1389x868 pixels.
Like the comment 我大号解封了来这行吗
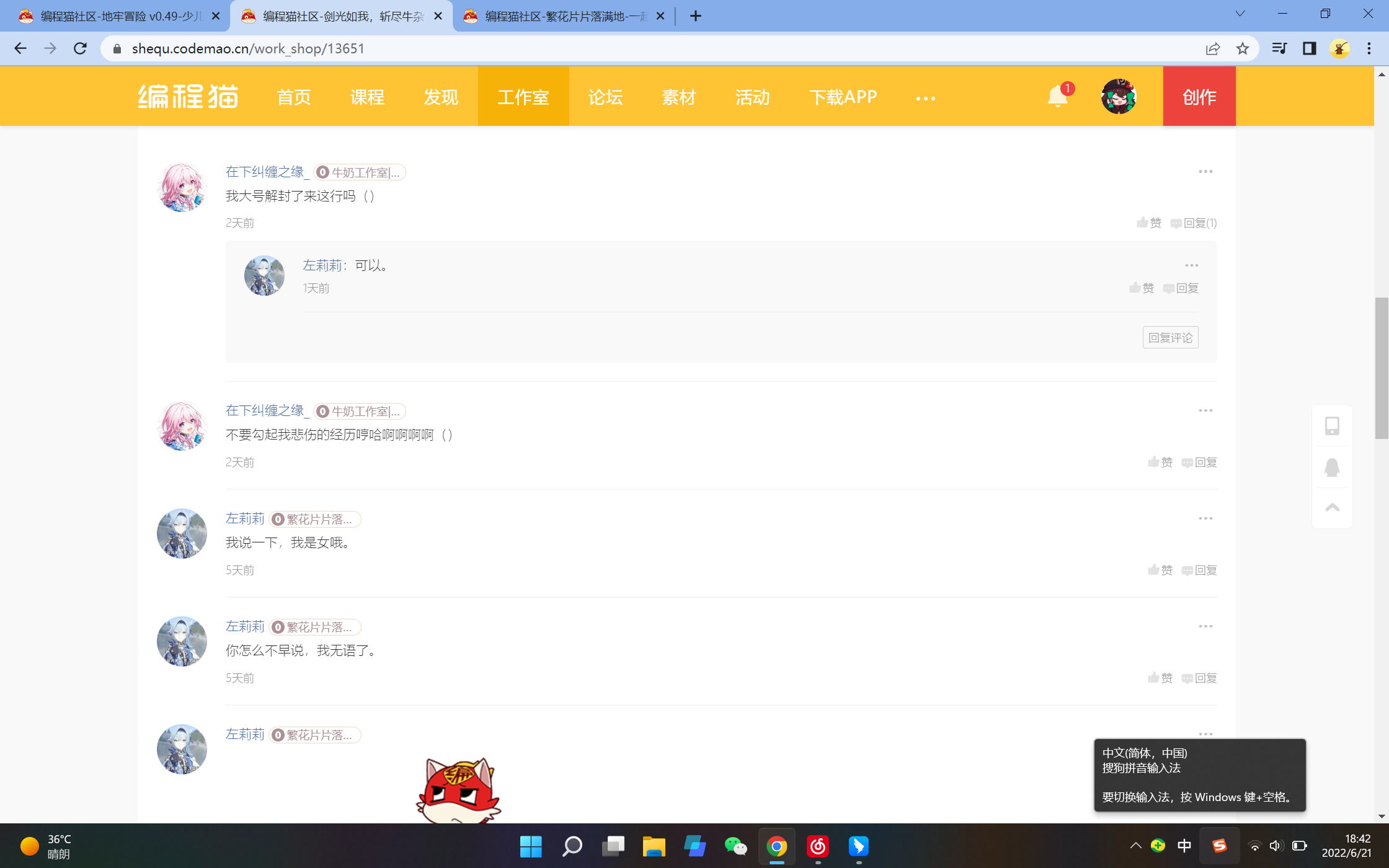point(1149,223)
